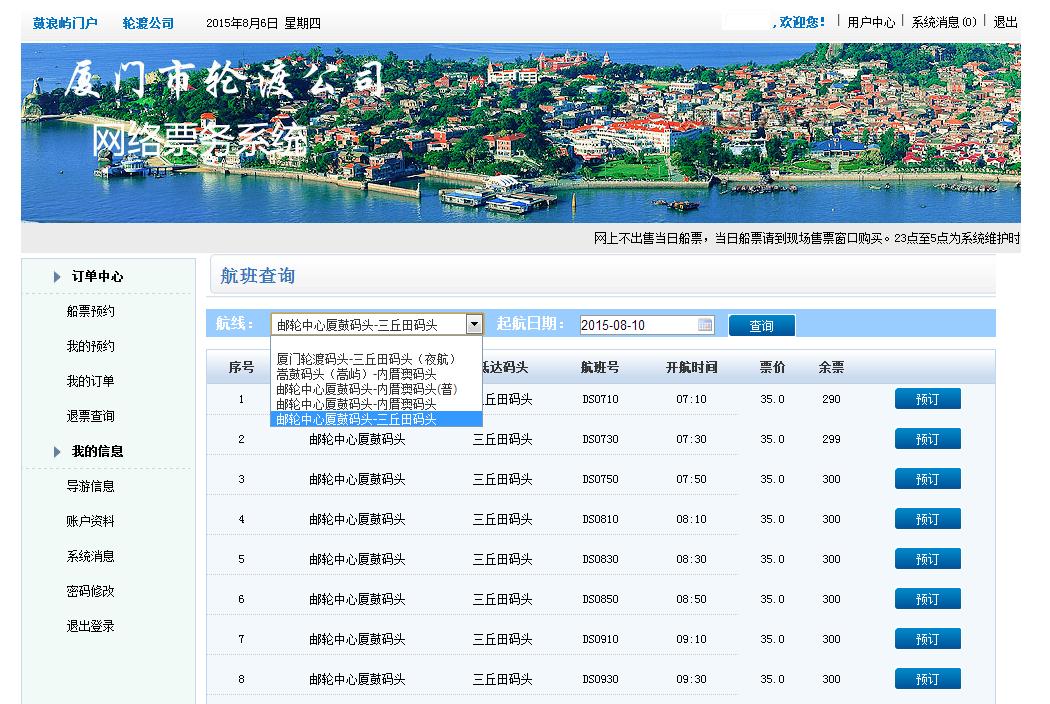Book flight DS0730 with 预订
Screen dimensions: 1050x704
pos(927,439)
